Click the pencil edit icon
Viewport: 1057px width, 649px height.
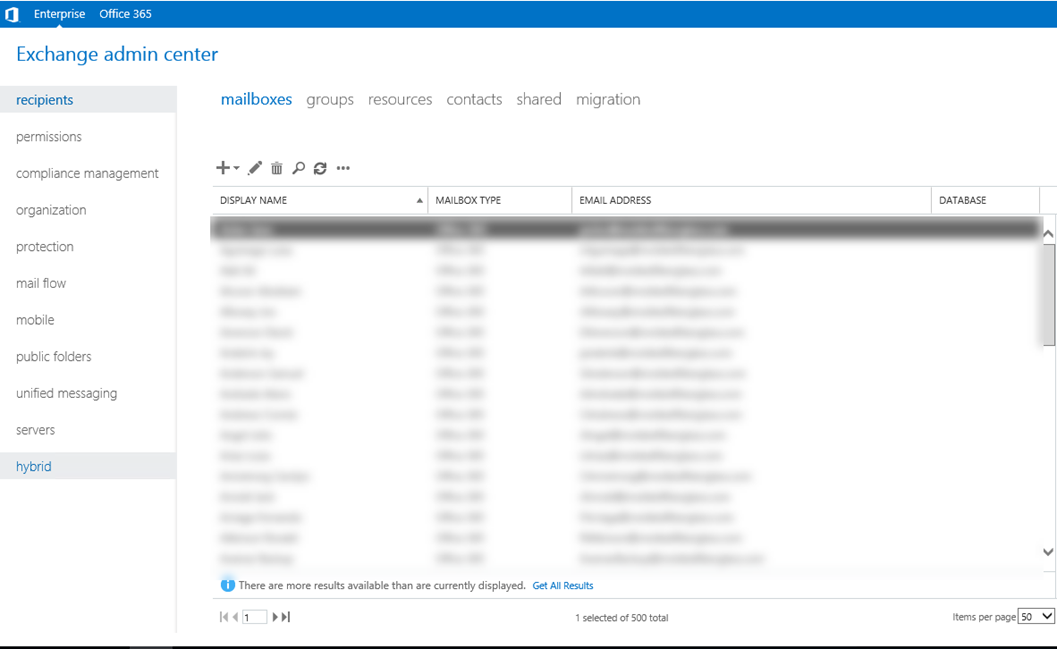coord(255,168)
